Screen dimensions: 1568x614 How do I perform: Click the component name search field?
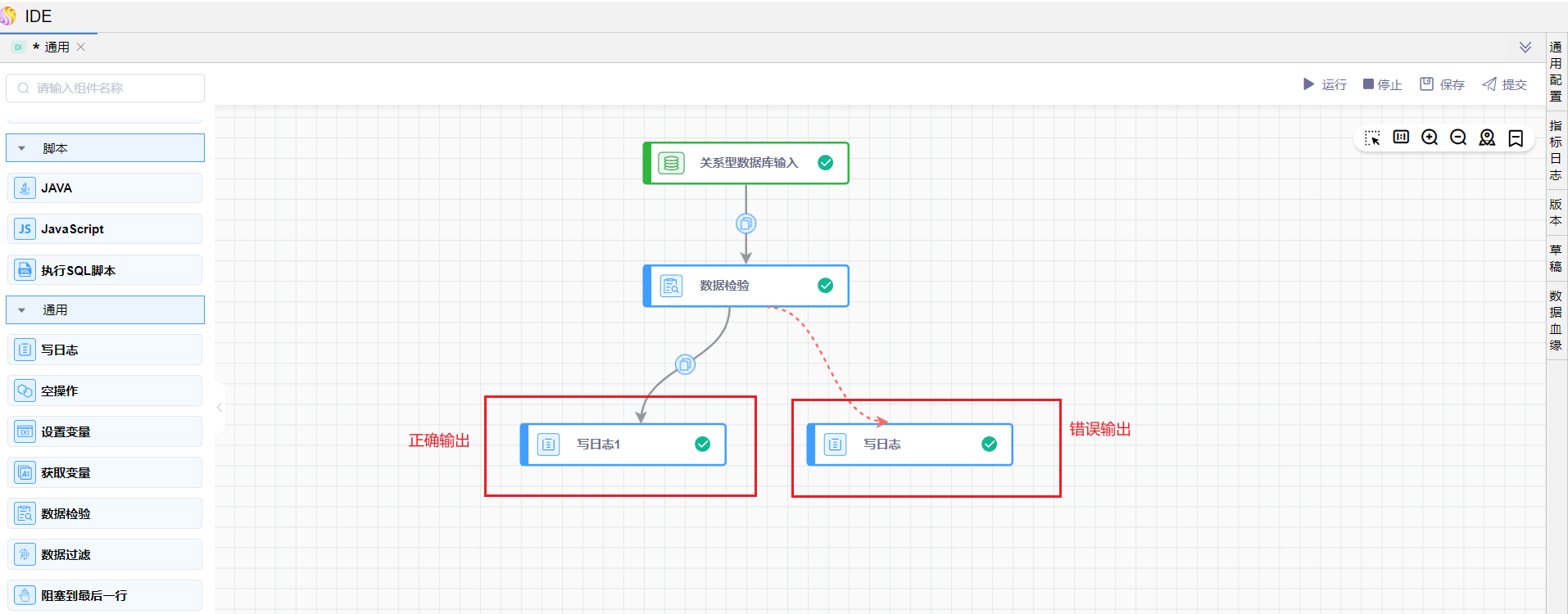coord(106,88)
